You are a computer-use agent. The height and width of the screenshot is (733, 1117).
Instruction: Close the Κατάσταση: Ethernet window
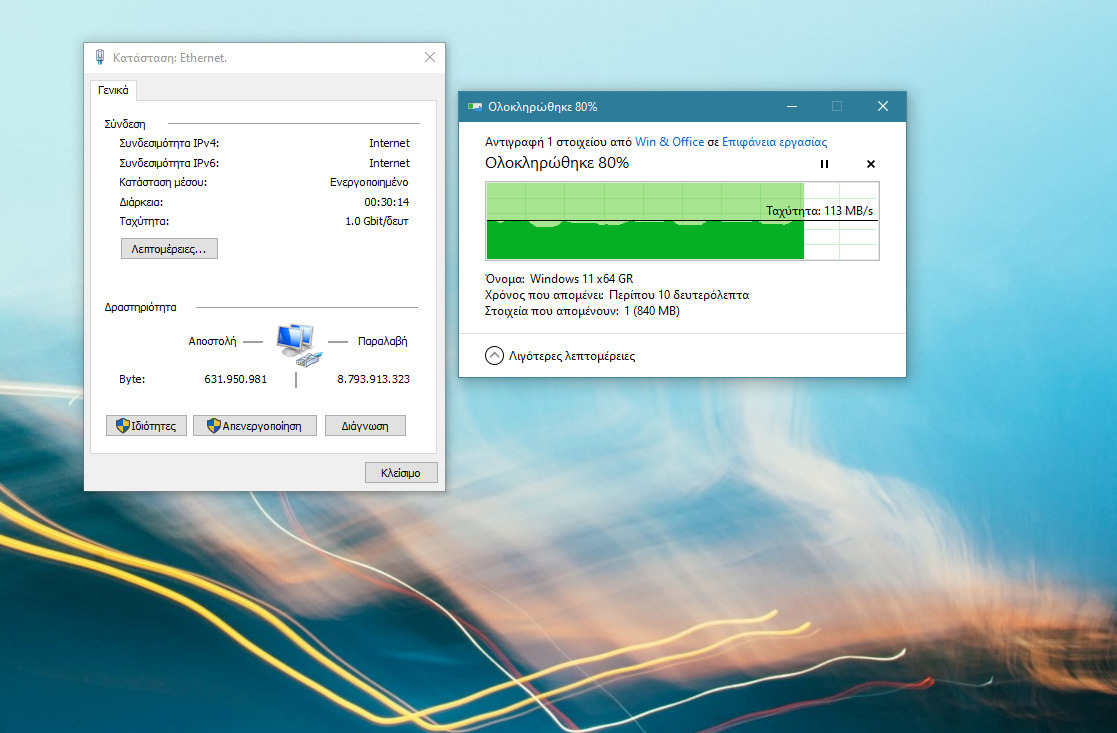(x=430, y=57)
